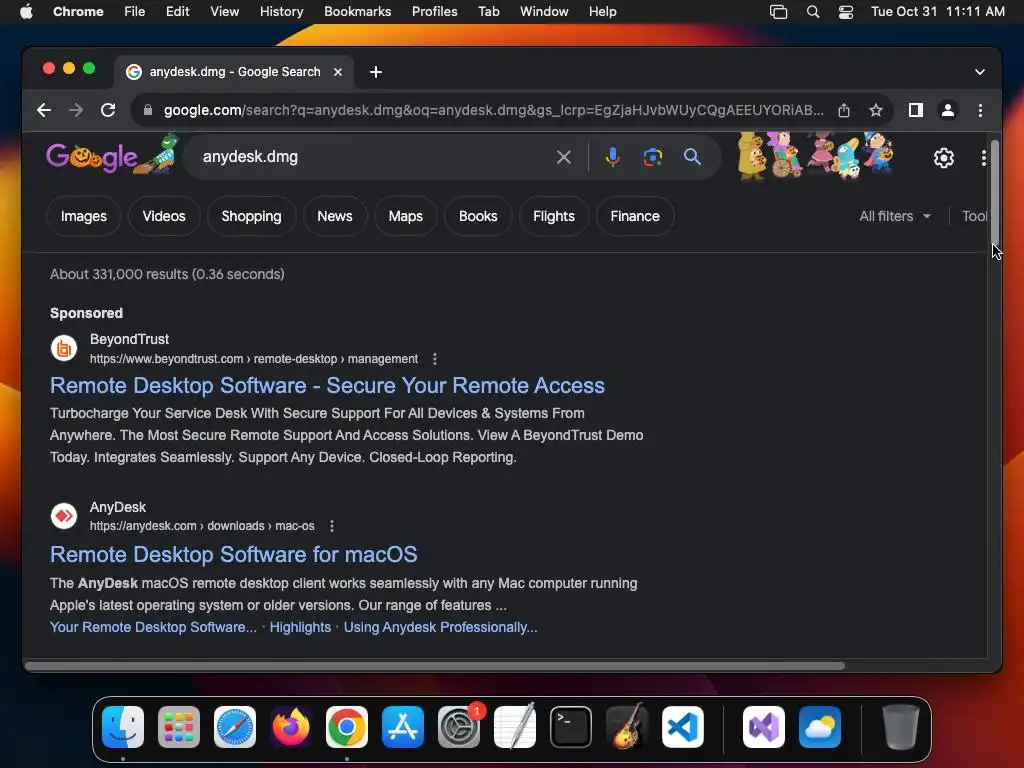This screenshot has height=768, width=1024.
Task: Click the horizontal scrollbar at window bottom
Action: click(x=435, y=665)
